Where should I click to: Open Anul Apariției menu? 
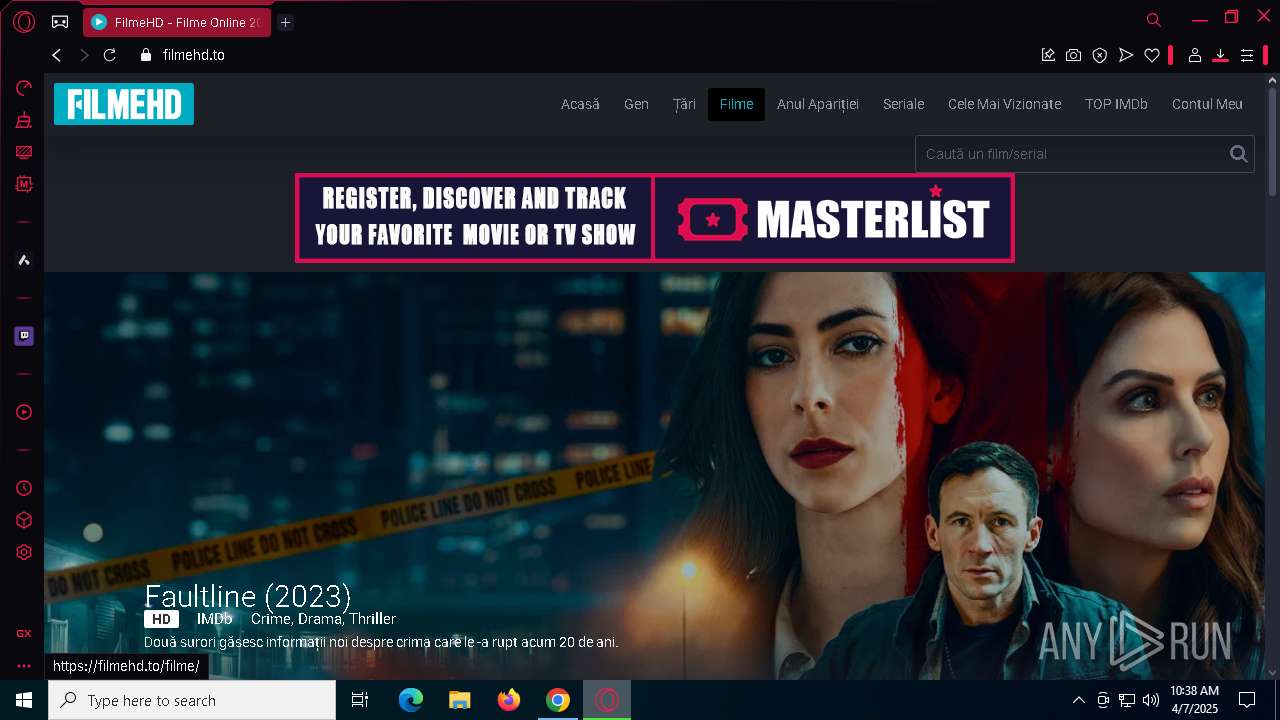coord(818,104)
